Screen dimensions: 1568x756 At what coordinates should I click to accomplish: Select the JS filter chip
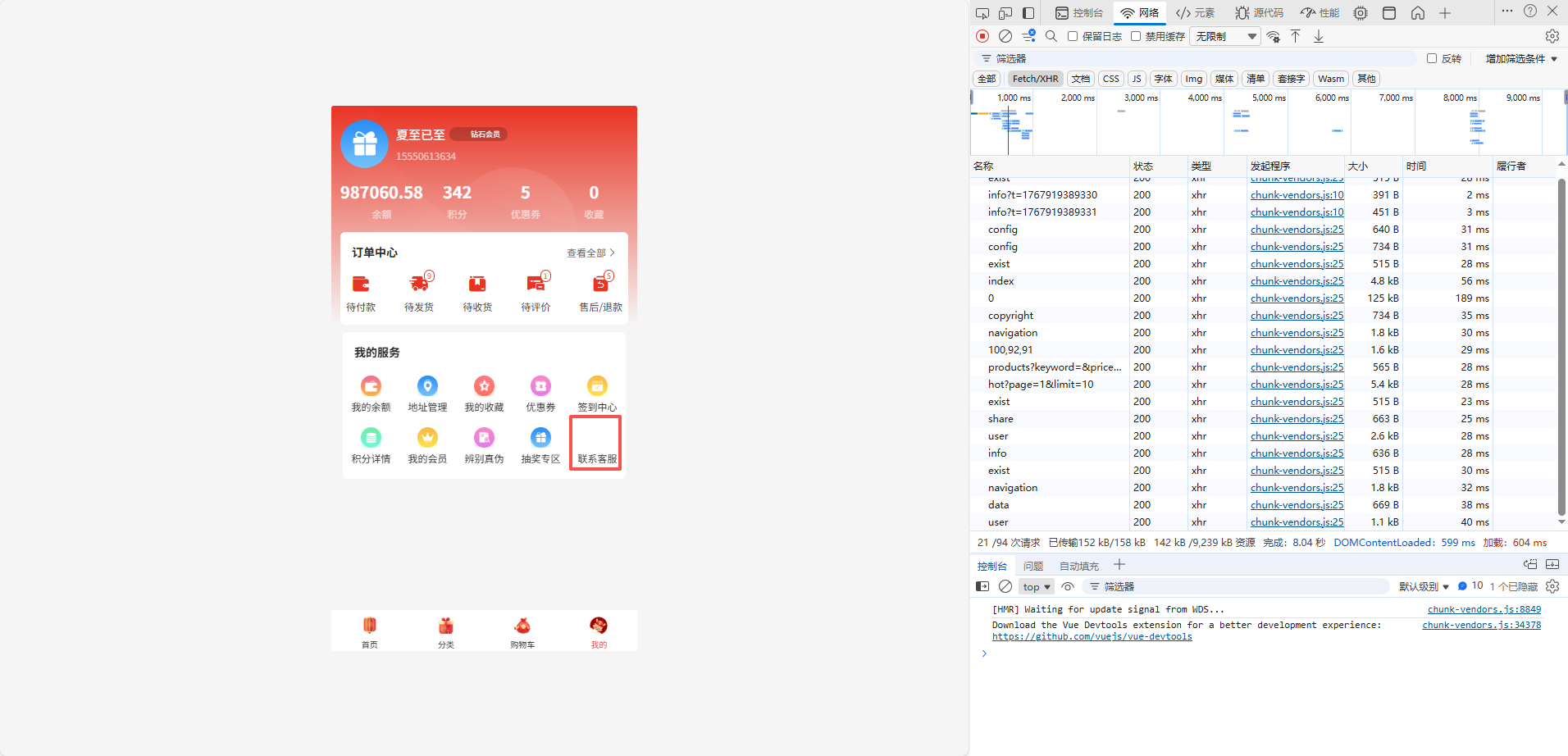click(x=1137, y=79)
